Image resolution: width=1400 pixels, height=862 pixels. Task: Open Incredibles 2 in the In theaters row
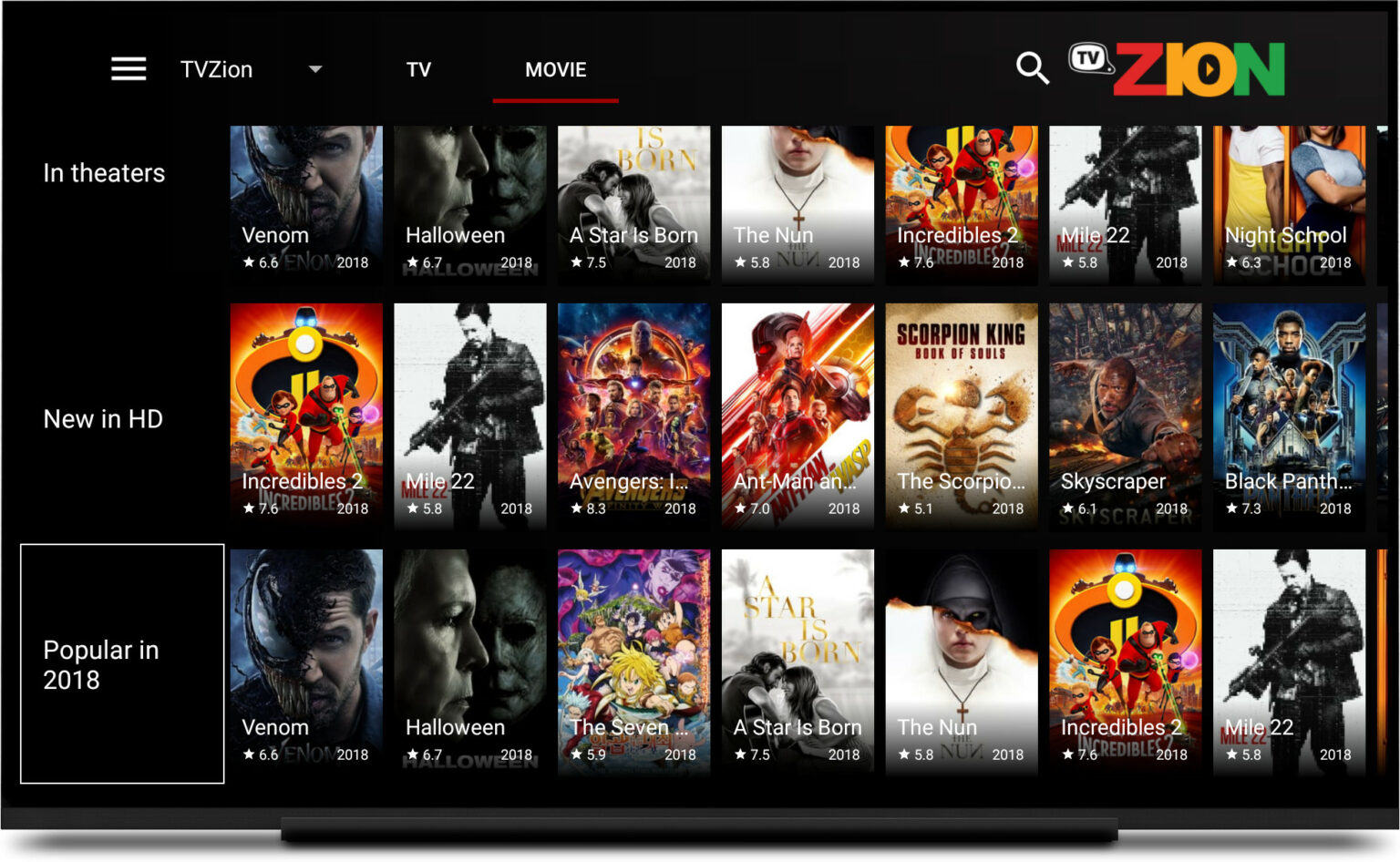pos(962,204)
